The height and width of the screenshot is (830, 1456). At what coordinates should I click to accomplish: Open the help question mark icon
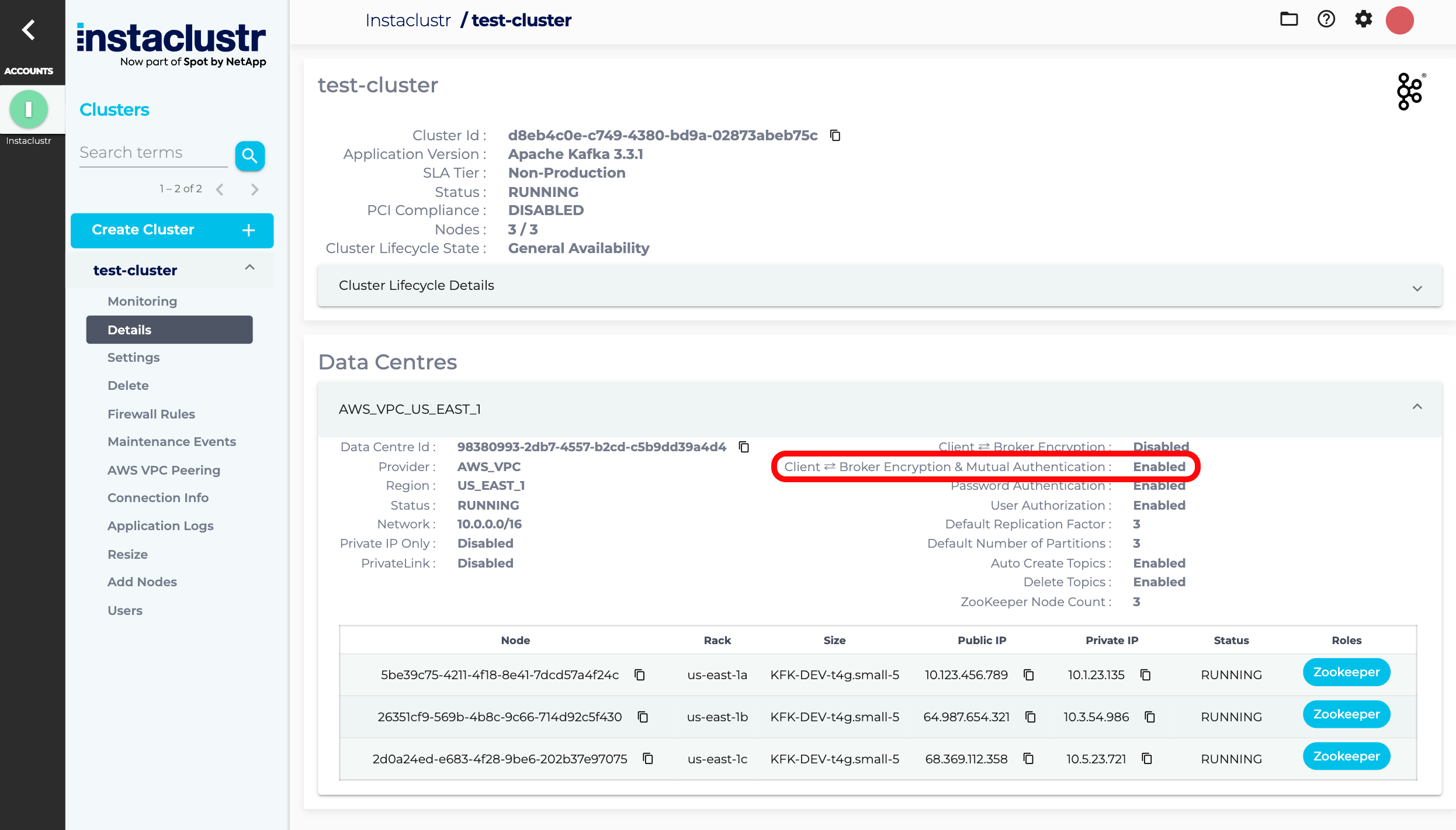pyautogui.click(x=1326, y=19)
